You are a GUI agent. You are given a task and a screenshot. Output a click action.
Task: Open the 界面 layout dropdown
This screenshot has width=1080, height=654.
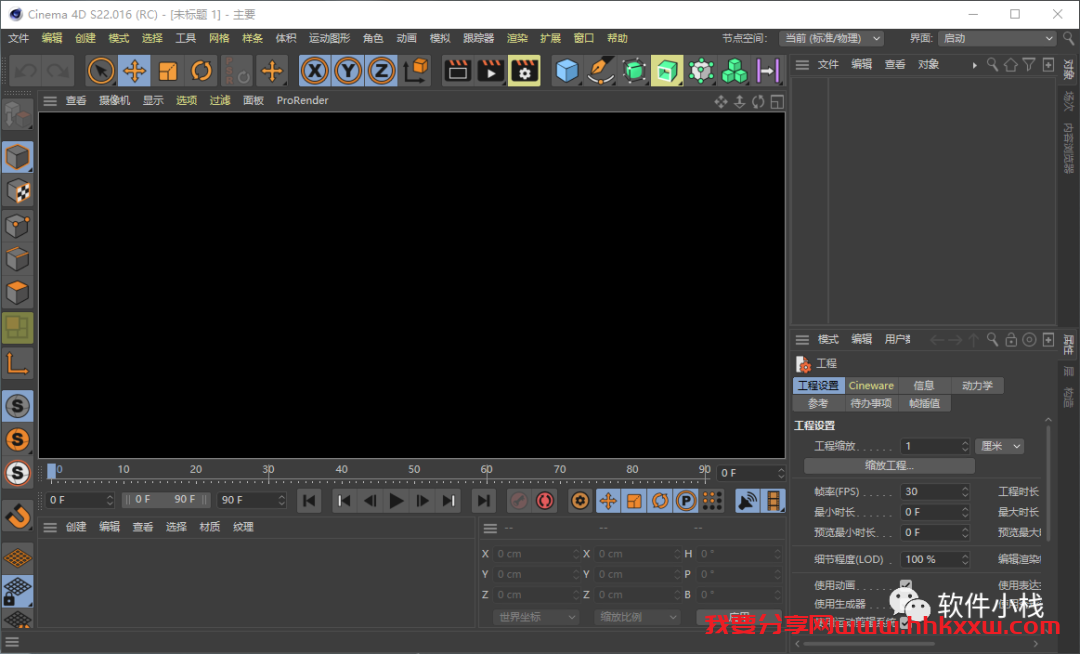click(997, 39)
